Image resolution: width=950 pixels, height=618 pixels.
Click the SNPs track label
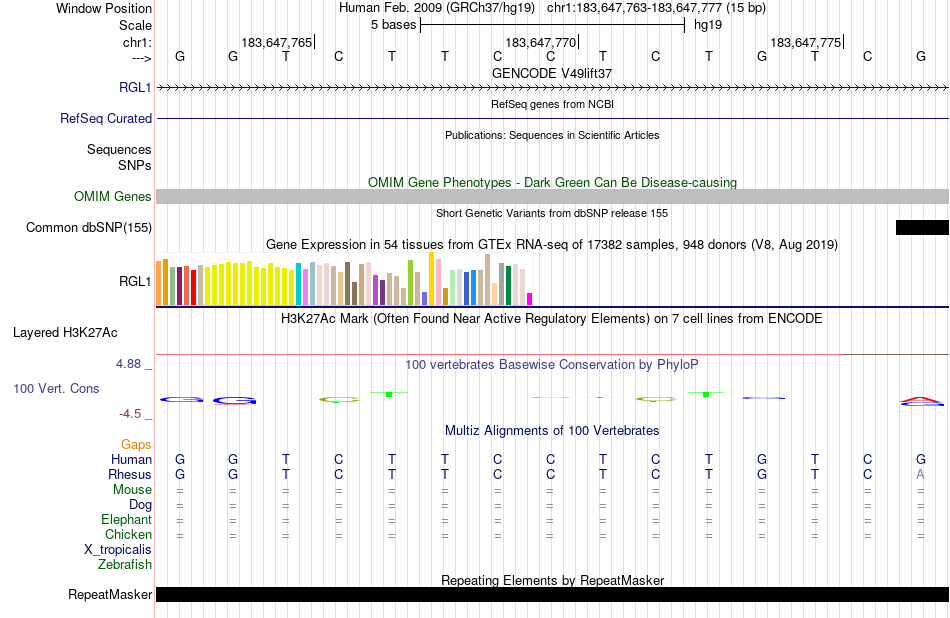(135, 165)
